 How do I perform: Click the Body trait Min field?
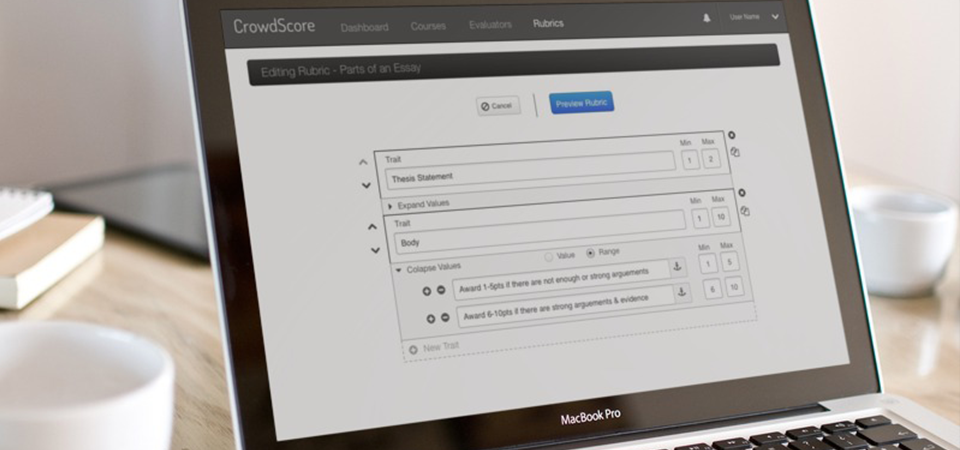[700, 219]
